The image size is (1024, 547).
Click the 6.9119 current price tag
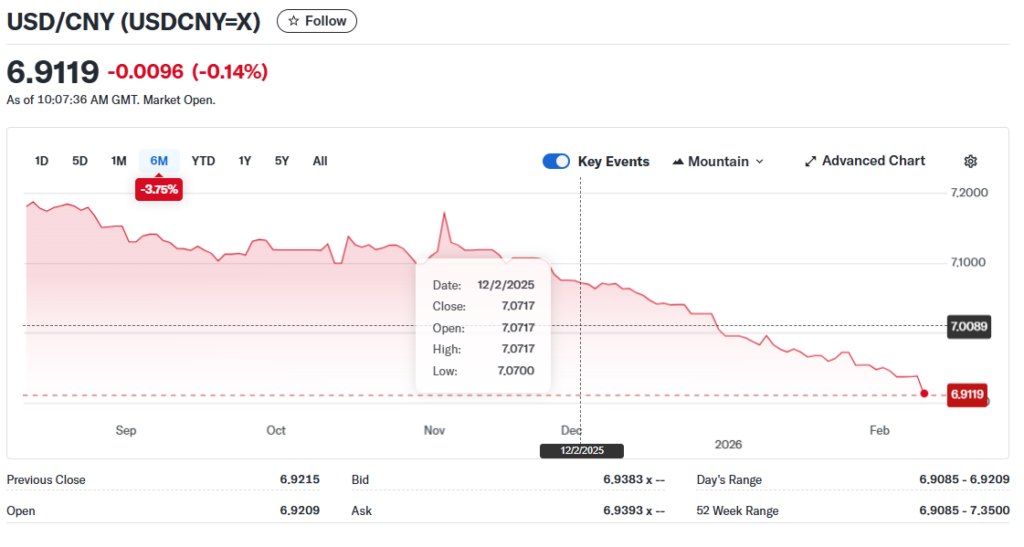(967, 394)
